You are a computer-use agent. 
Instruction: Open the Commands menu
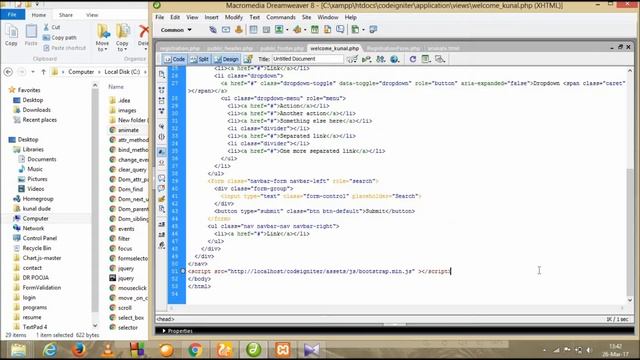[281, 17]
